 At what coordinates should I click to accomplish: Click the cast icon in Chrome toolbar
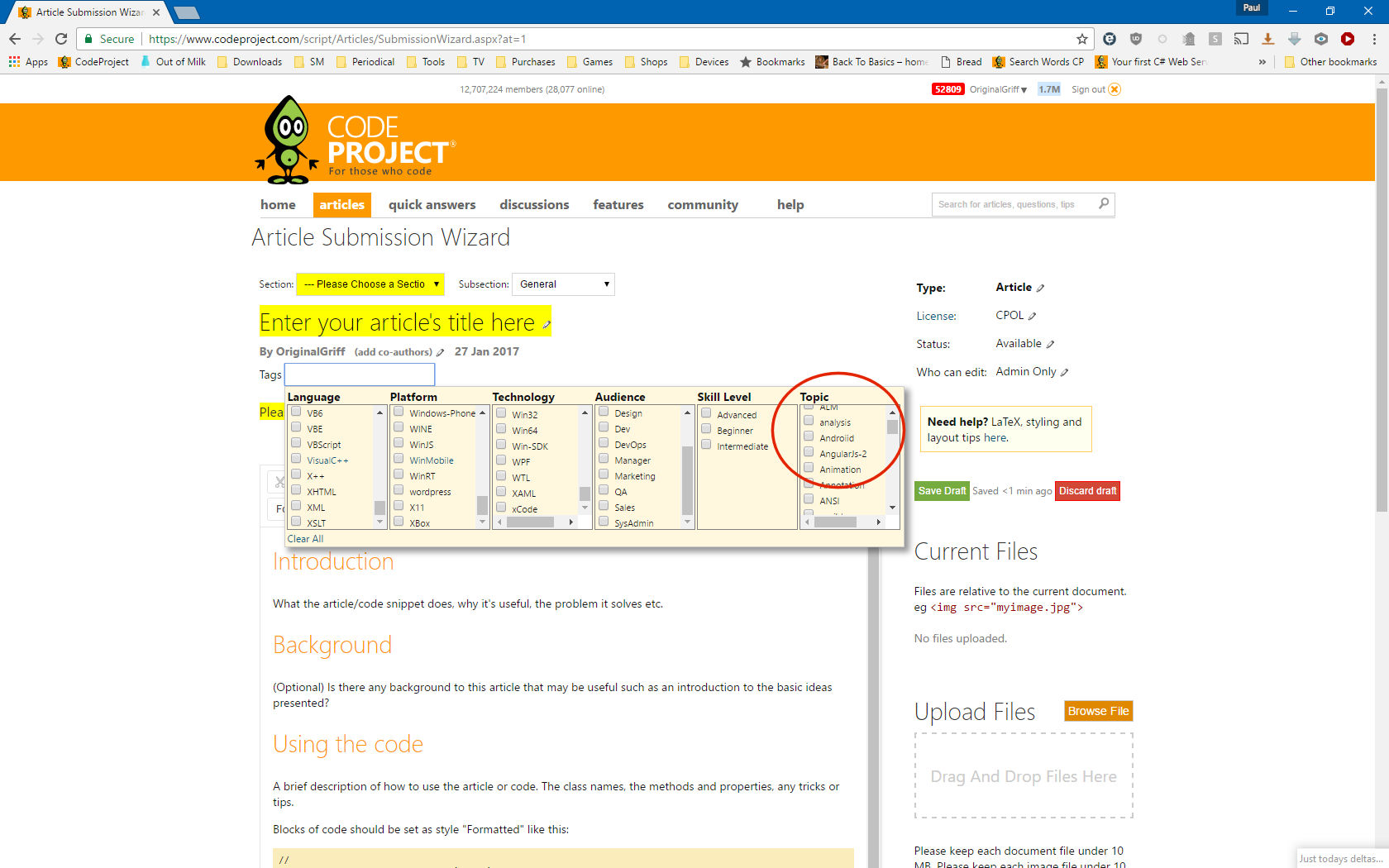[1241, 39]
